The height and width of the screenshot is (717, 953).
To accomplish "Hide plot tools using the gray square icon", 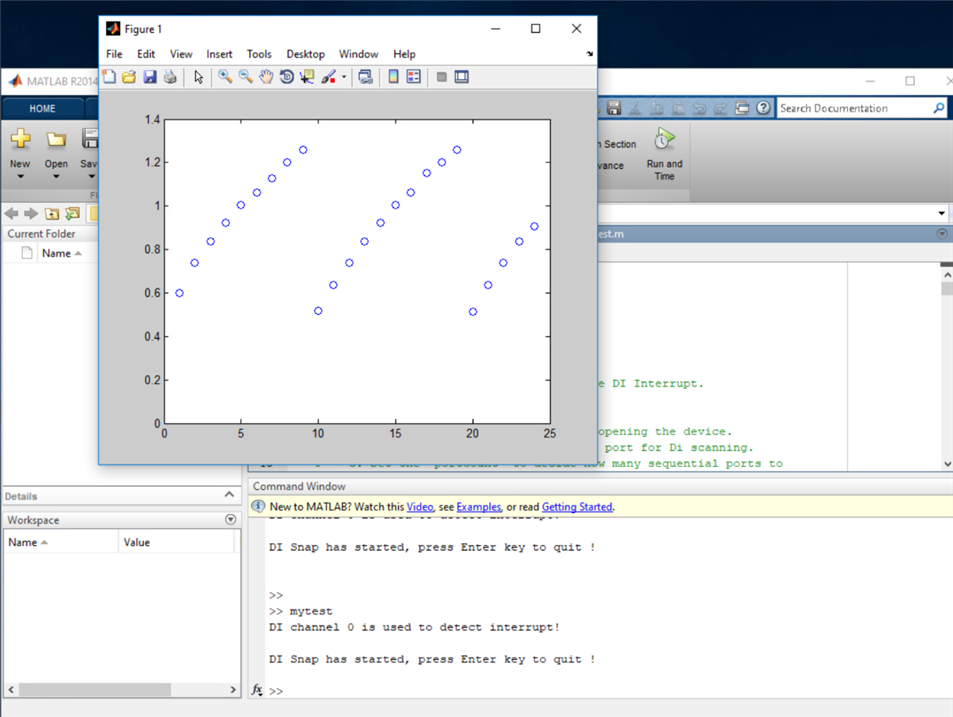I will tap(442, 77).
